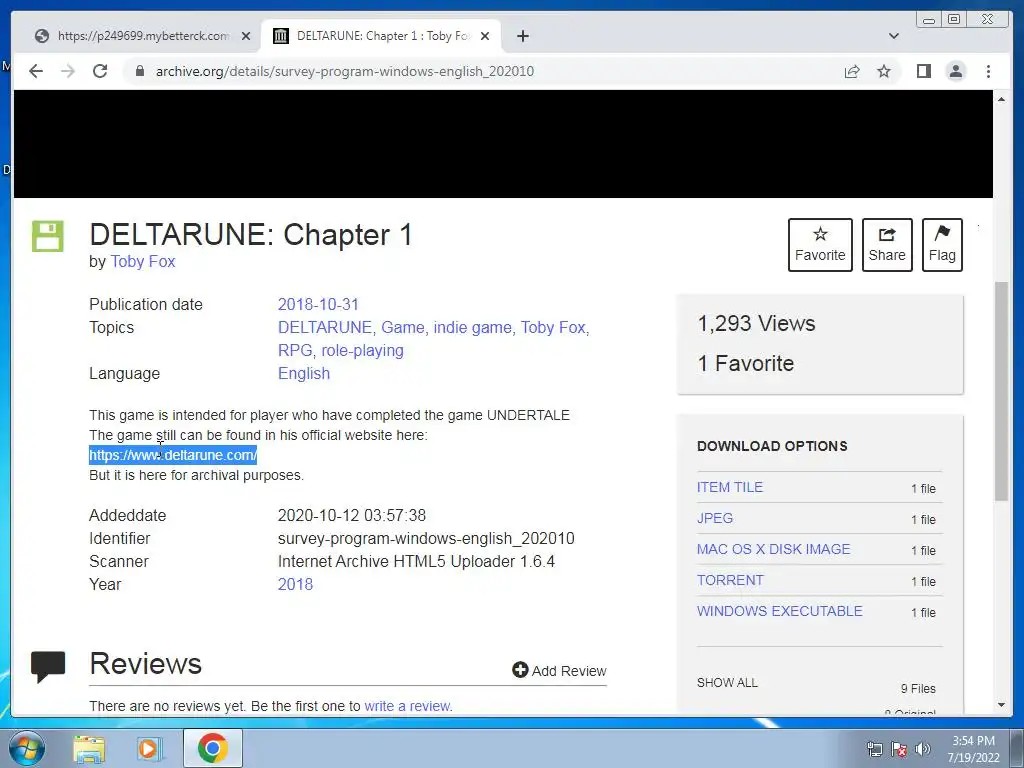The image size is (1024, 768).
Task: Open a new tab with the plus button
Action: click(522, 36)
